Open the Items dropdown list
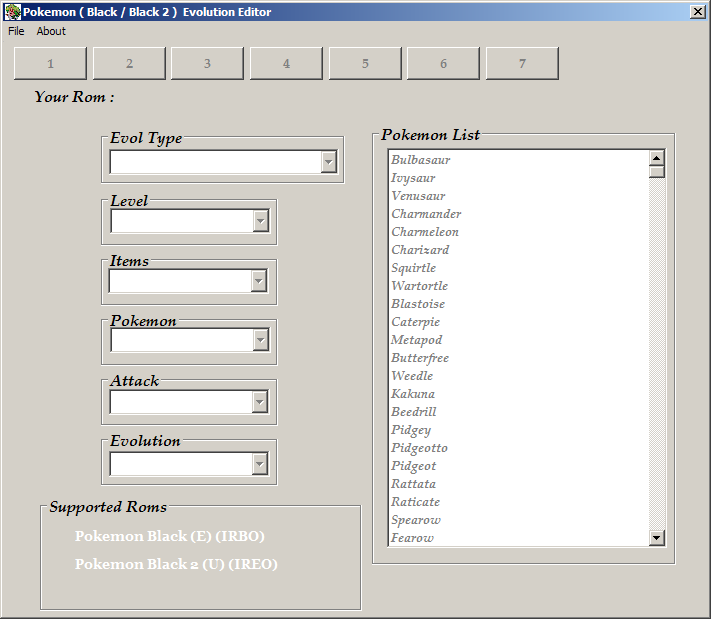Image resolution: width=711 pixels, height=619 pixels. 258,281
